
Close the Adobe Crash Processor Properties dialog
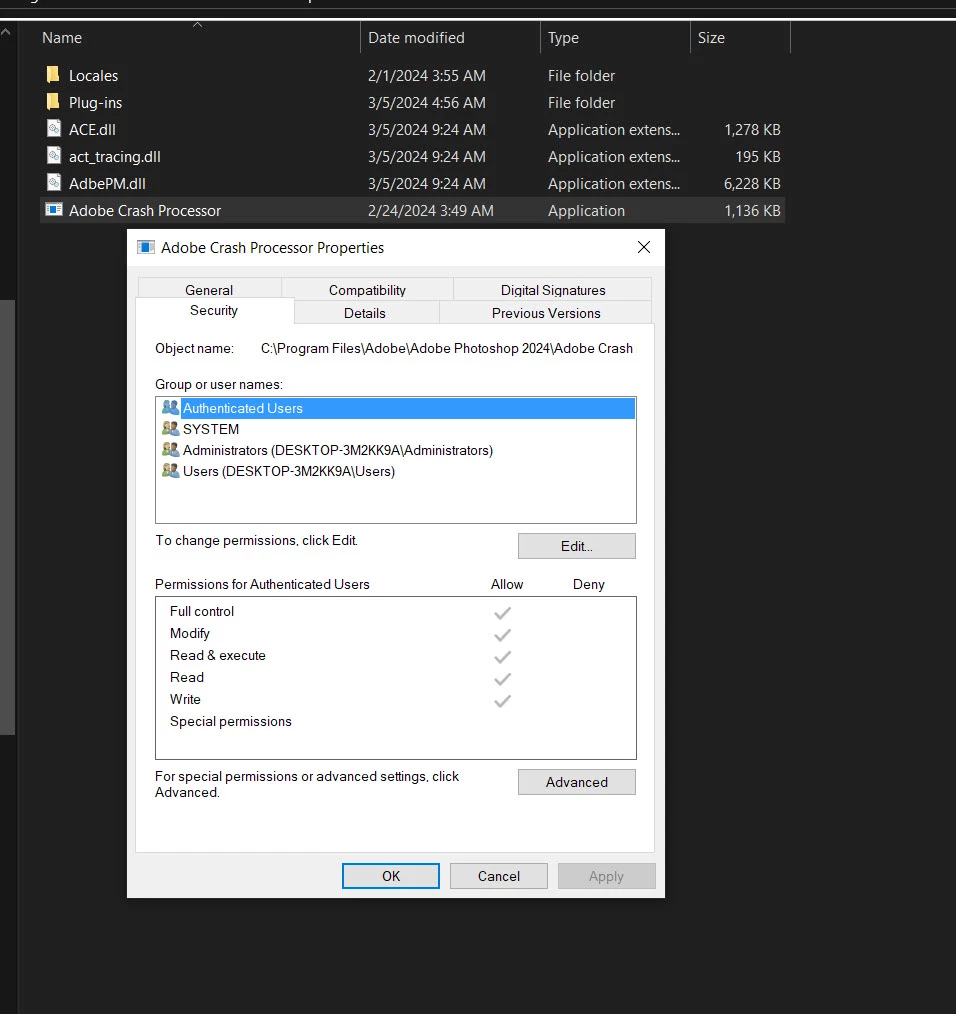pos(644,247)
